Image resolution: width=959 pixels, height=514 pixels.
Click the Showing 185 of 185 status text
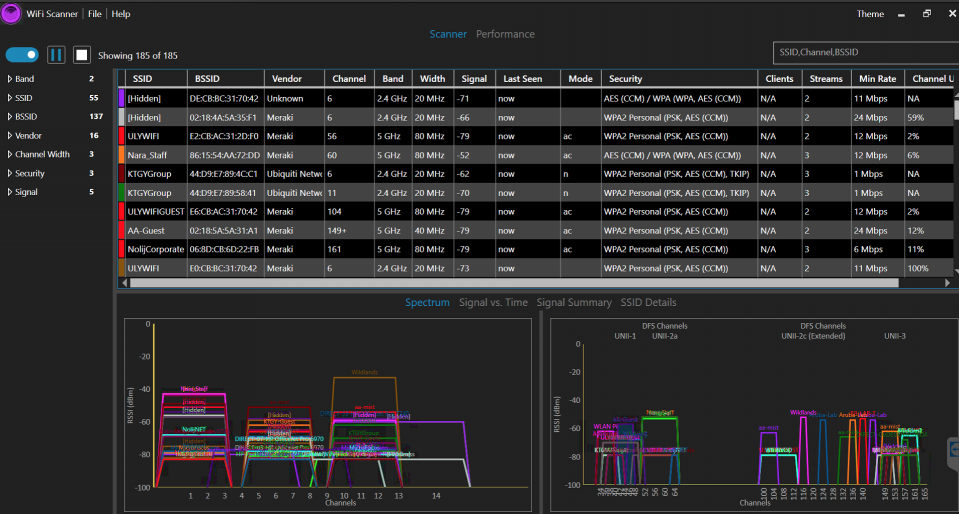pos(138,56)
